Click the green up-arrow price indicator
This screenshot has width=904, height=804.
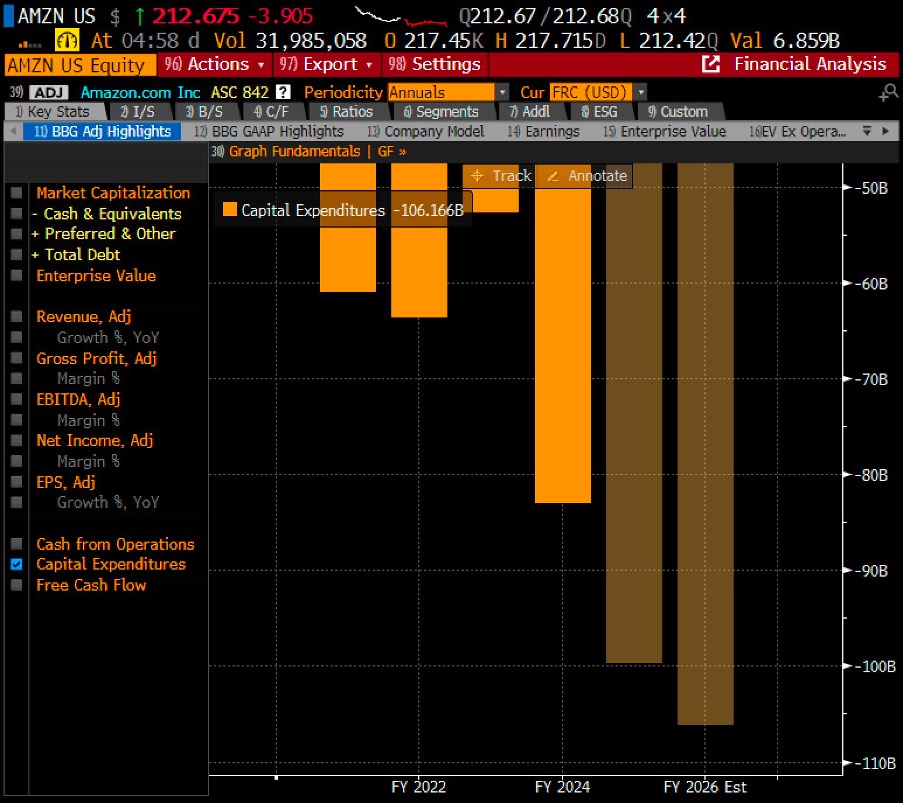(139, 17)
